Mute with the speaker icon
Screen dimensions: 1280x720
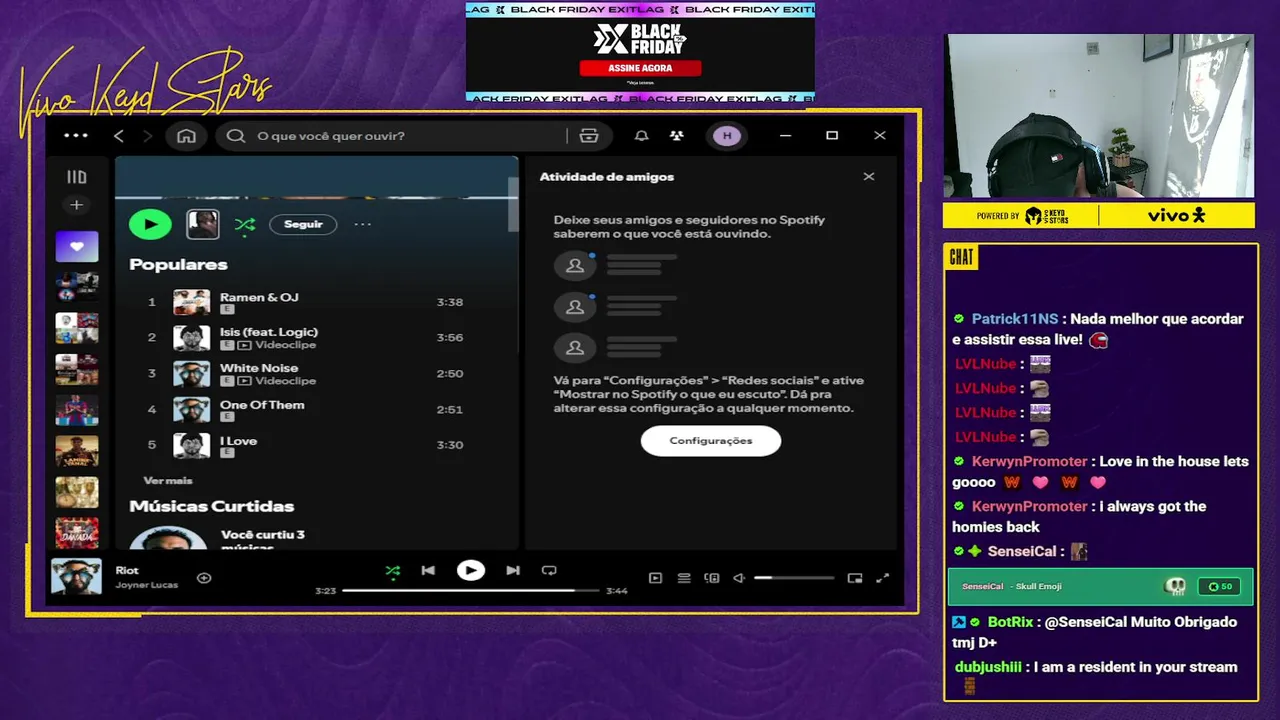(x=739, y=578)
